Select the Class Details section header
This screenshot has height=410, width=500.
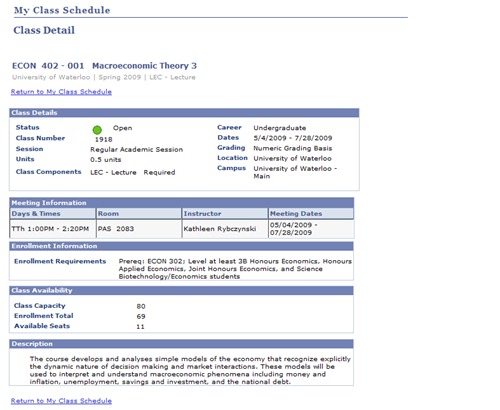[x=184, y=113]
